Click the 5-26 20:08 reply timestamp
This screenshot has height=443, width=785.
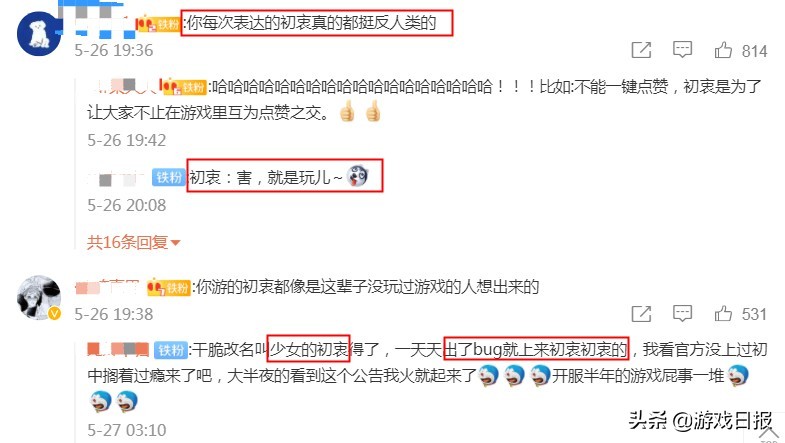click(x=127, y=205)
